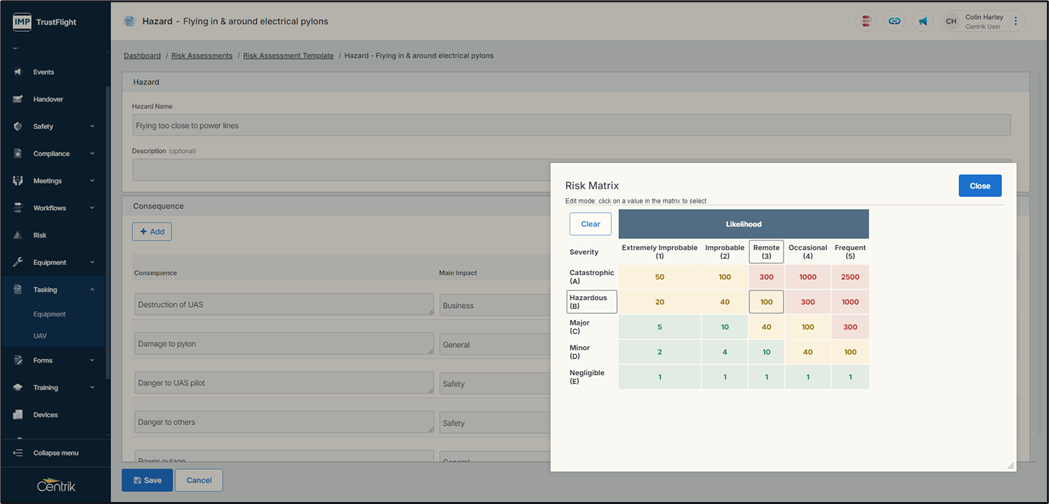Click the Collapse menu icon
This screenshot has width=1049, height=504.
[17, 453]
